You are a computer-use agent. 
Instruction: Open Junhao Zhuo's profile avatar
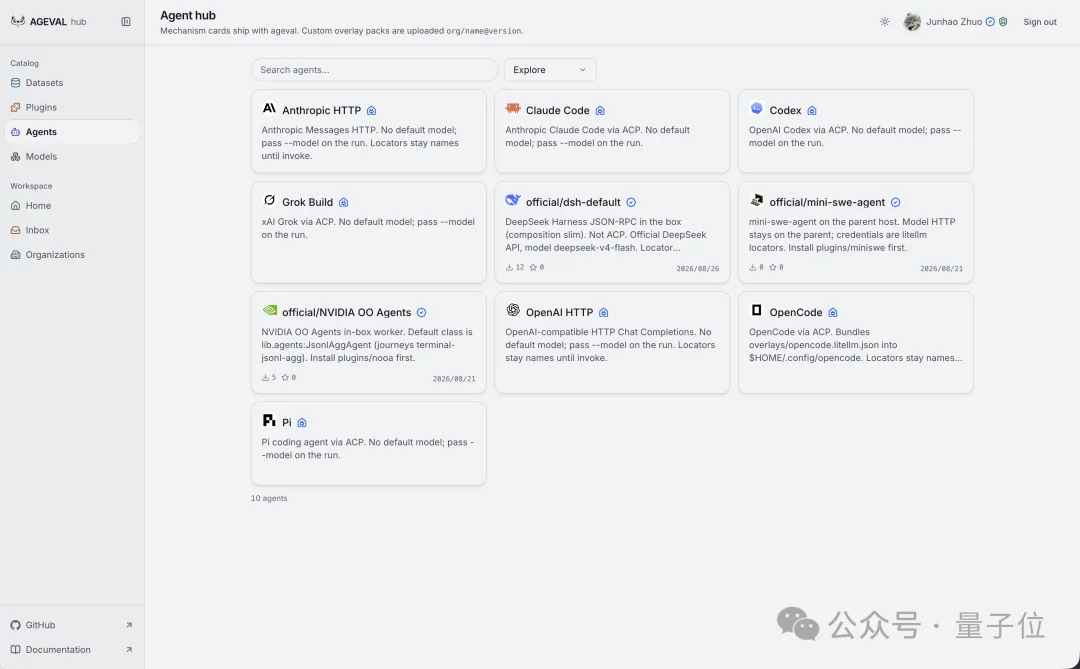coord(912,22)
